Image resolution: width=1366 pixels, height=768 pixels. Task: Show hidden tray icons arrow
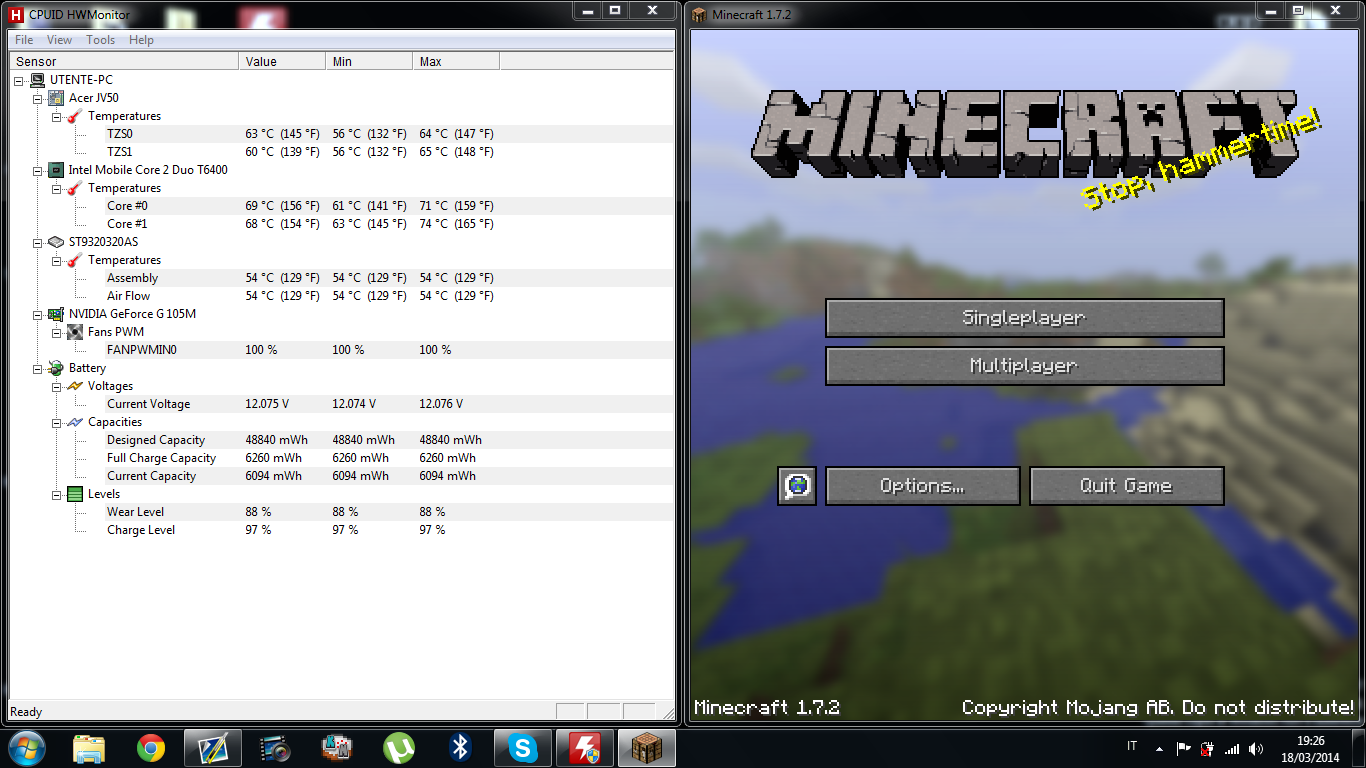pyautogui.click(x=1159, y=748)
